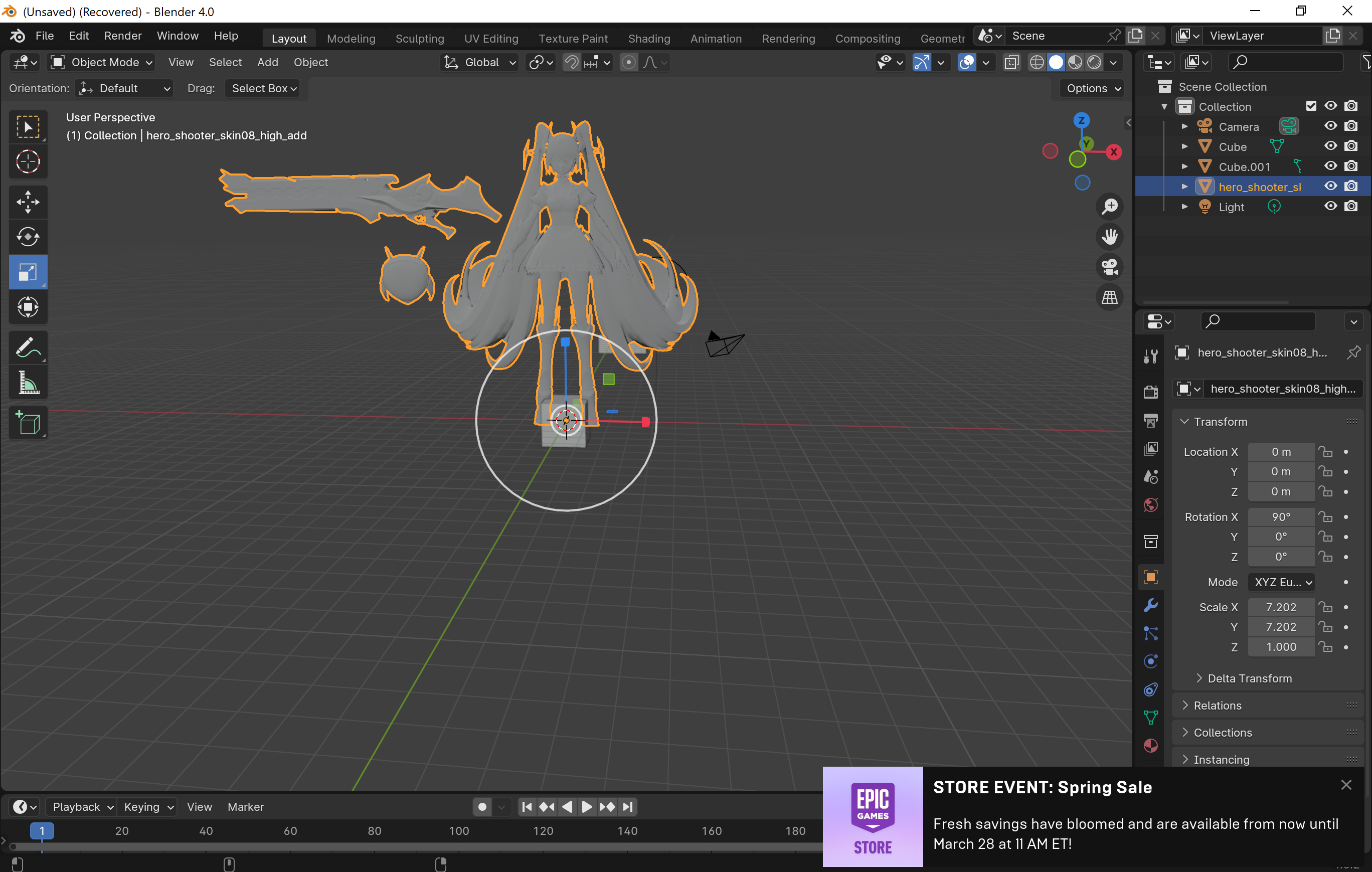Click the viewport zoom magnifier icon

1109,206
